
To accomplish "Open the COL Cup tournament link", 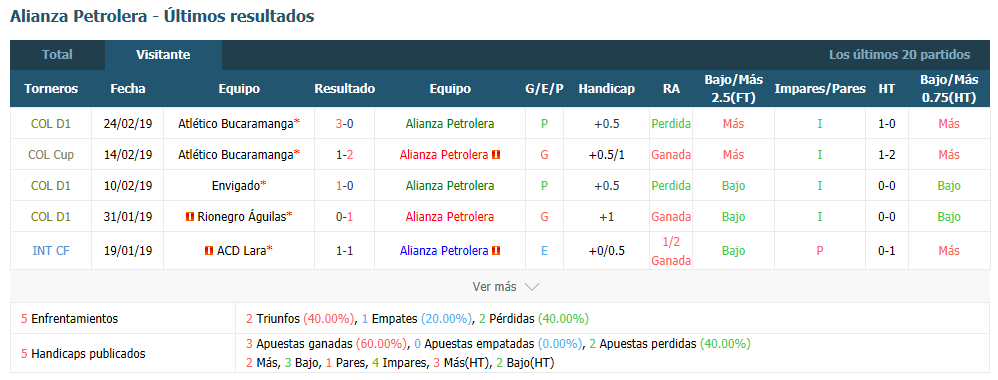I will pos(51,155).
